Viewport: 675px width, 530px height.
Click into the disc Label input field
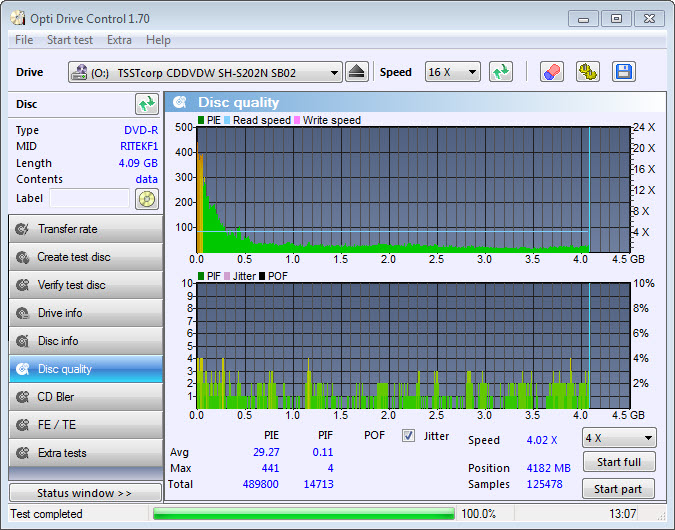tap(90, 198)
